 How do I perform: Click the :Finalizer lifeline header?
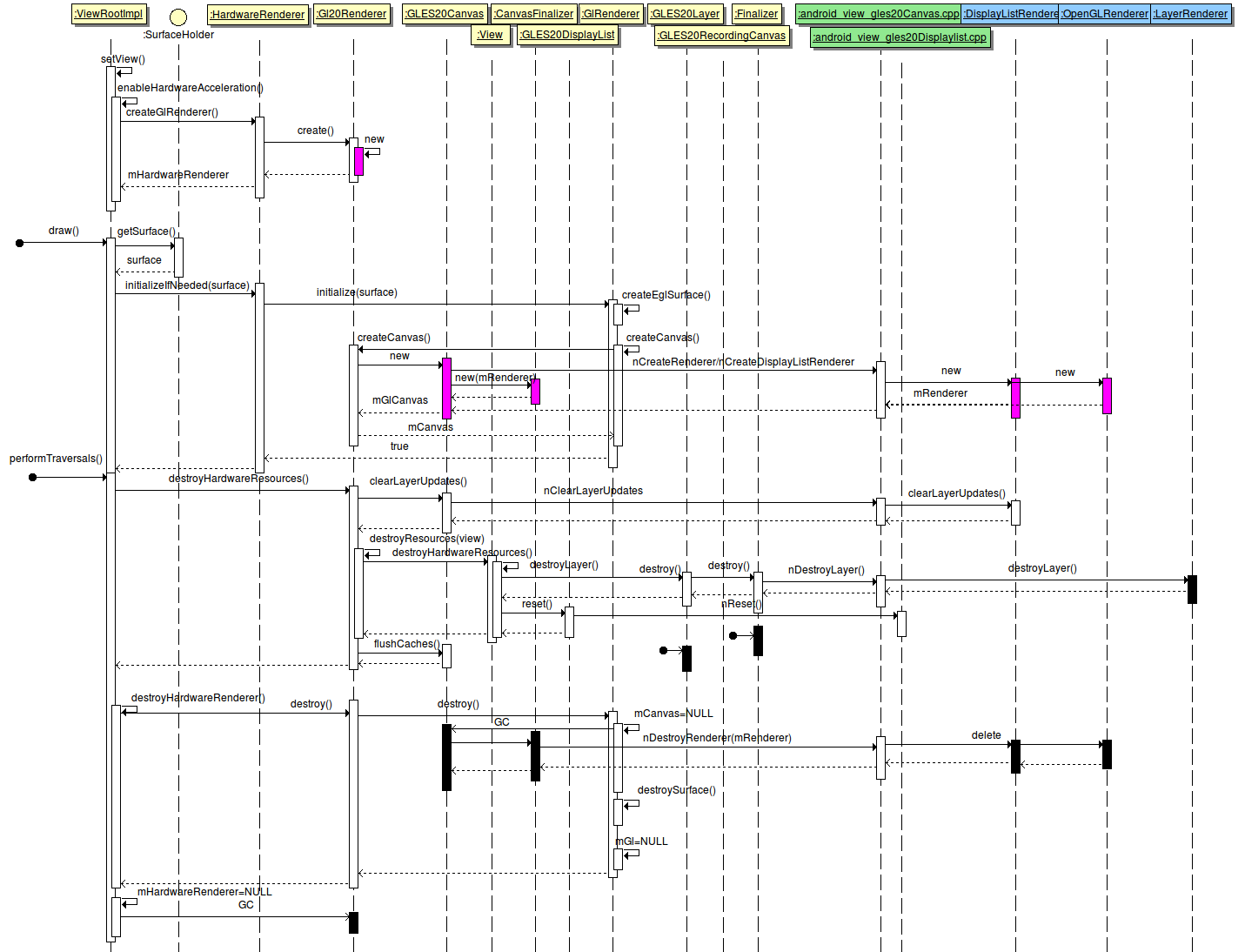click(757, 14)
